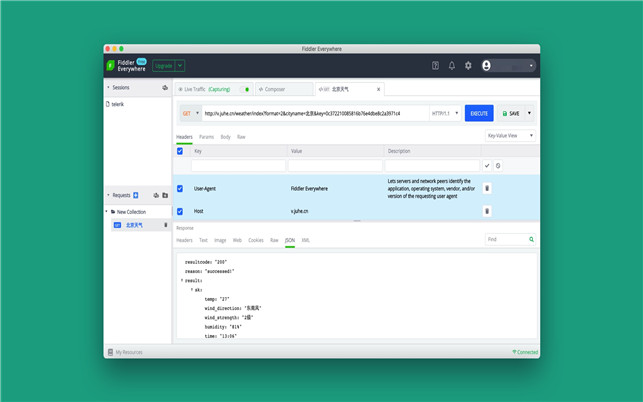
Task: Open the response Cookies tab
Action: click(256, 240)
